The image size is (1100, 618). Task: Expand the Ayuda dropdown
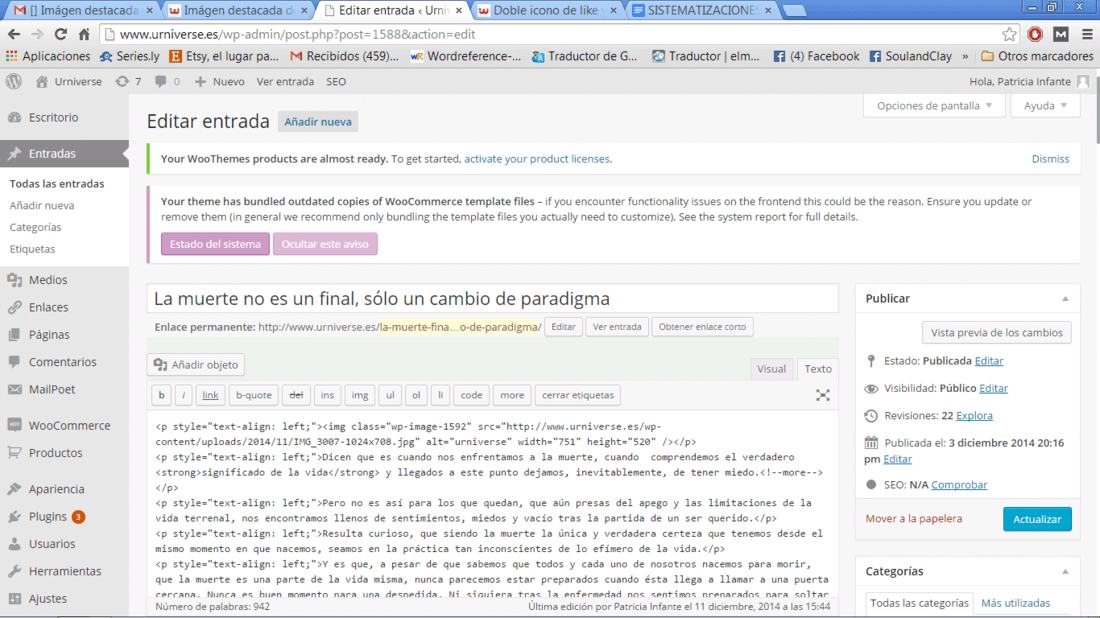[1045, 105]
